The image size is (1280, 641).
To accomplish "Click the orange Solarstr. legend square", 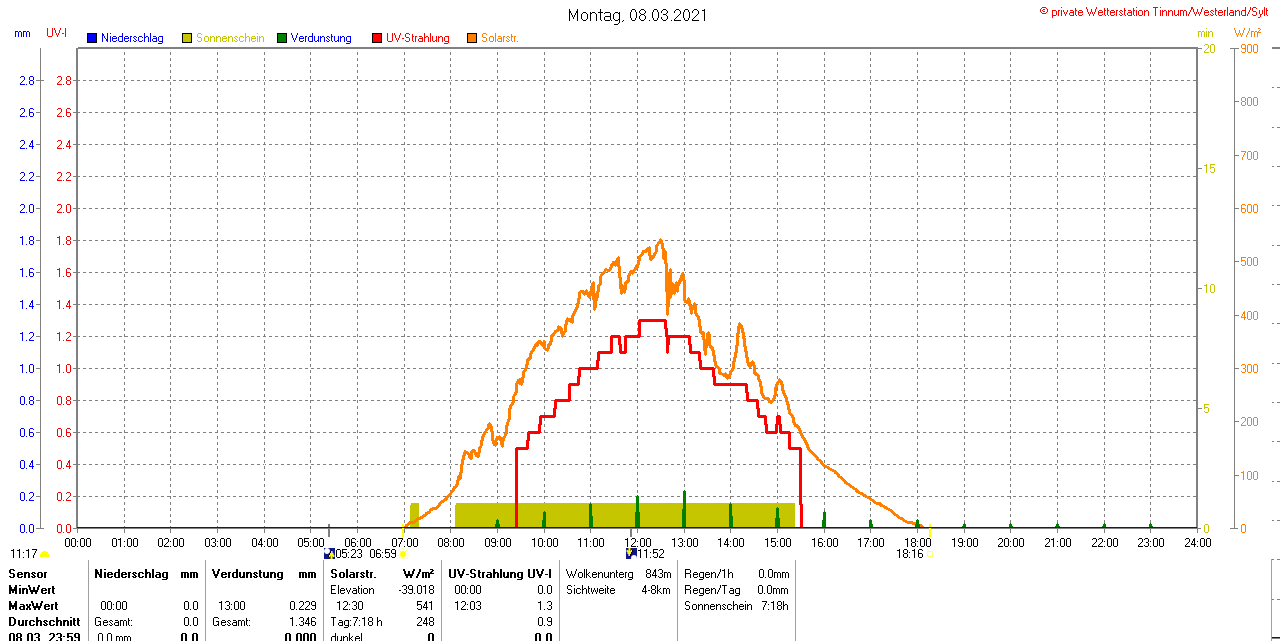I will [x=472, y=38].
